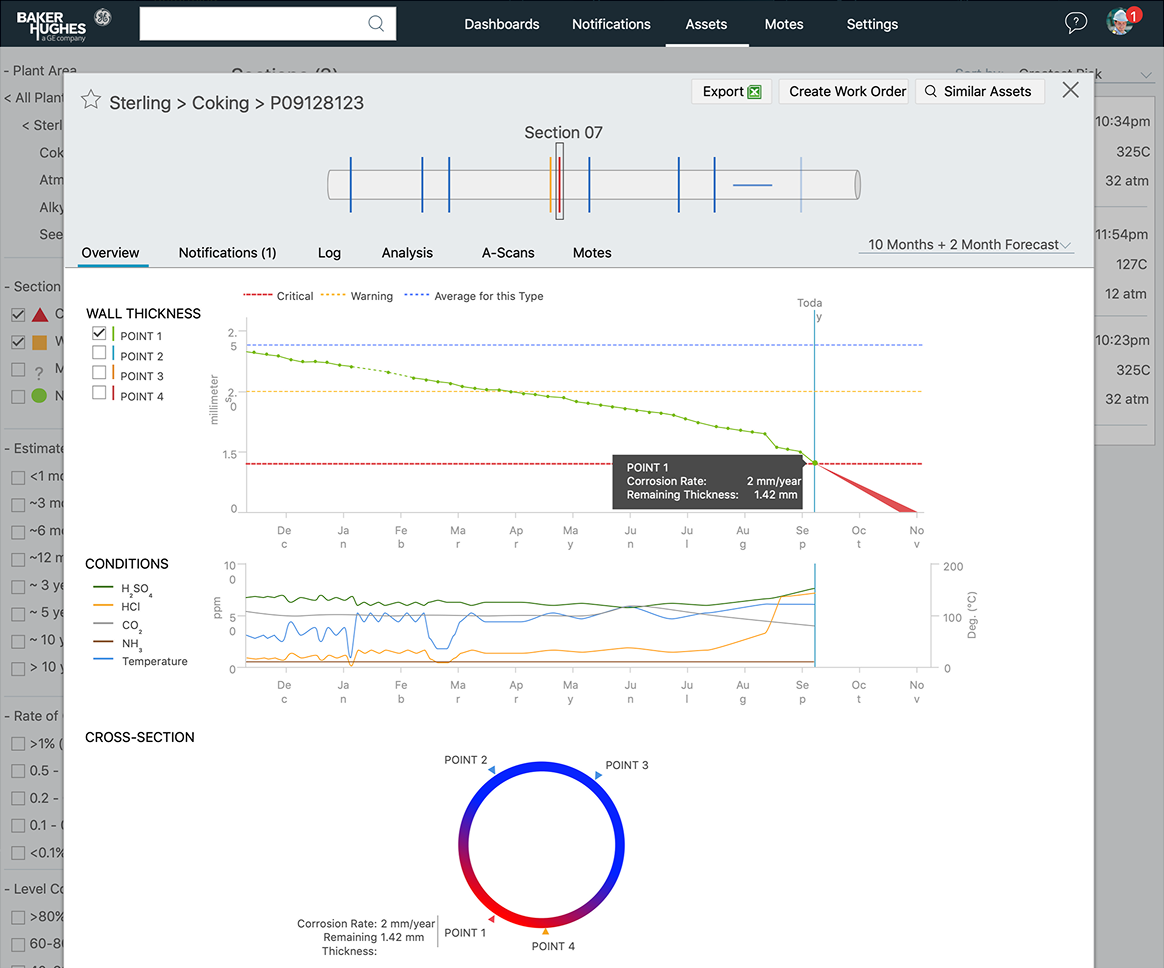This screenshot has height=968, width=1164.
Task: Open the Notifications menu in top bar
Action: 611,24
